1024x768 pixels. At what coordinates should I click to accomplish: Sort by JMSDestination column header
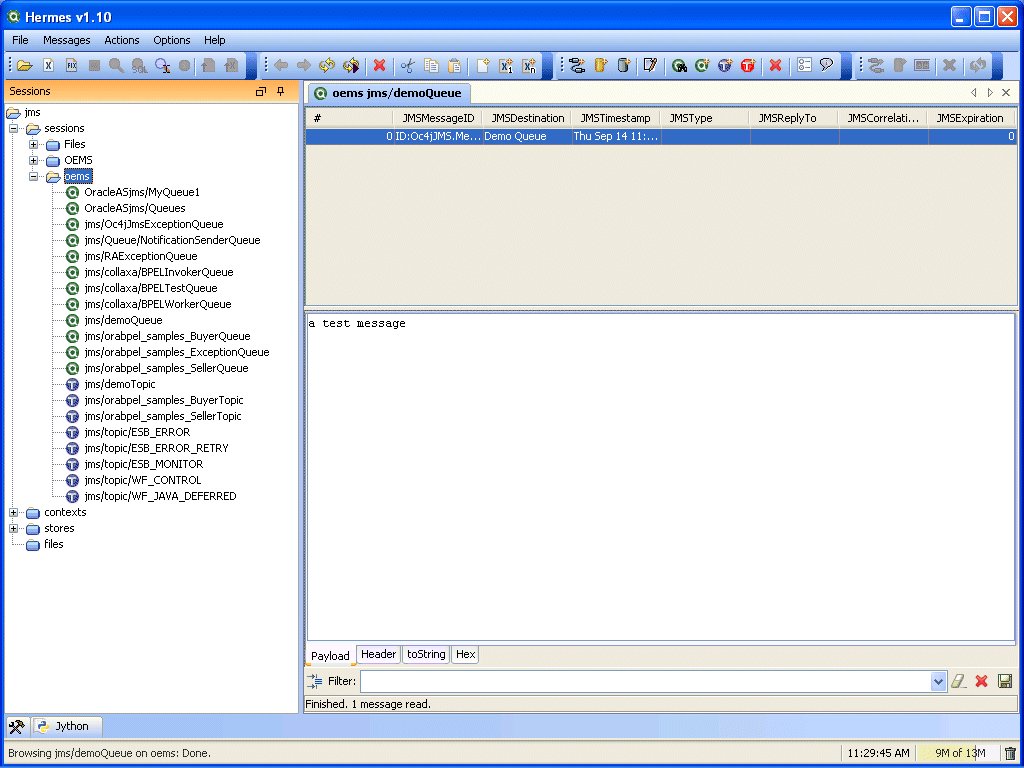click(x=528, y=118)
